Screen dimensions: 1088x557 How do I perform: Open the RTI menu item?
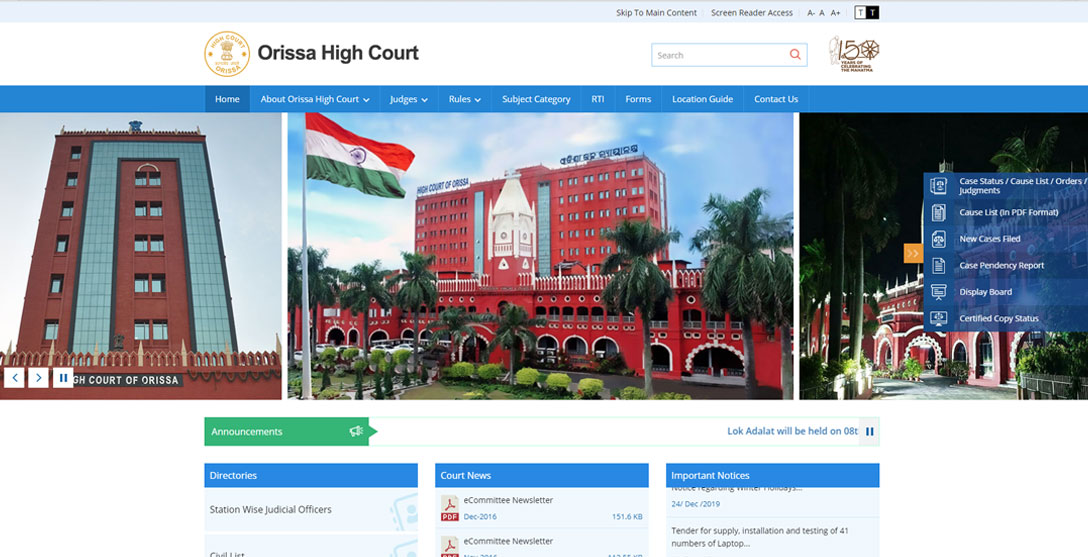[x=597, y=99]
